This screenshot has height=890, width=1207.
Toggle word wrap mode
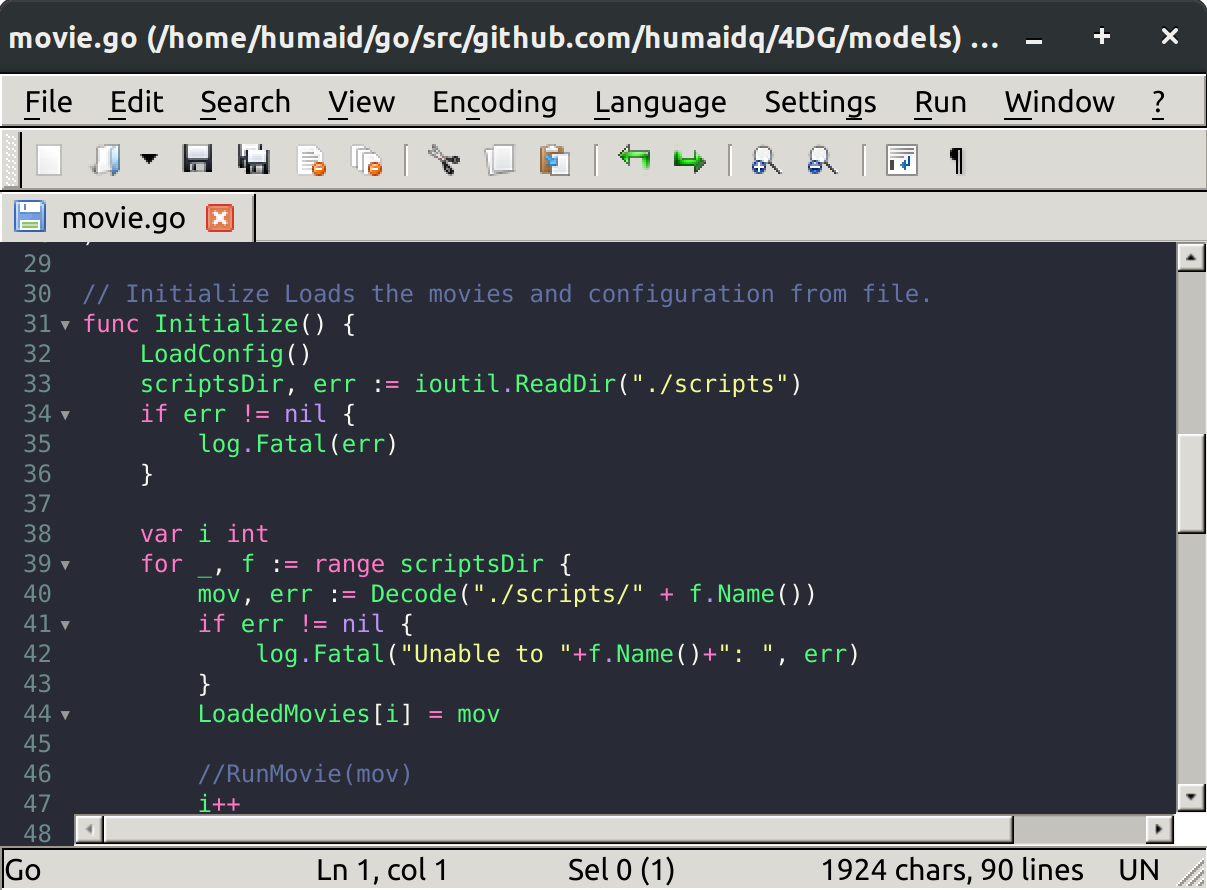click(901, 160)
